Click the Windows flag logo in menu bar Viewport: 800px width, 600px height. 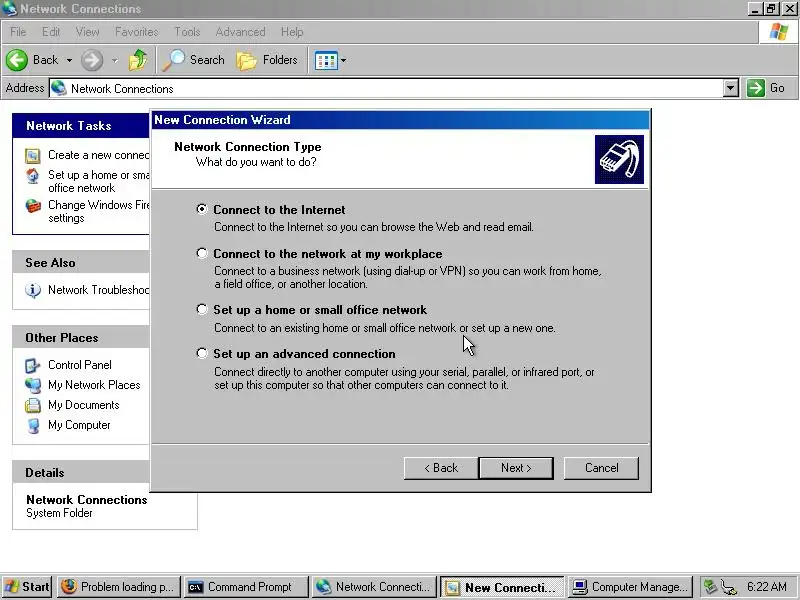tap(779, 32)
